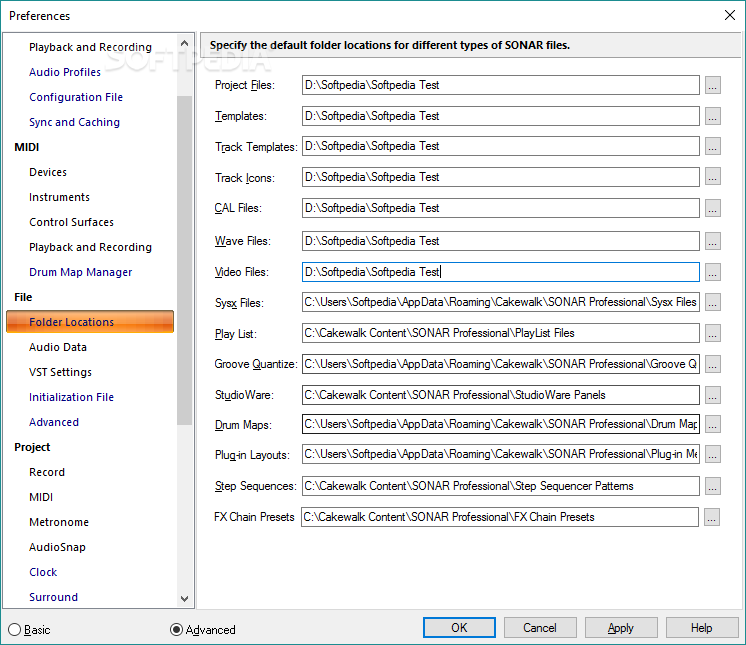
Task: Browse for CAL Files folder
Action: [x=712, y=208]
